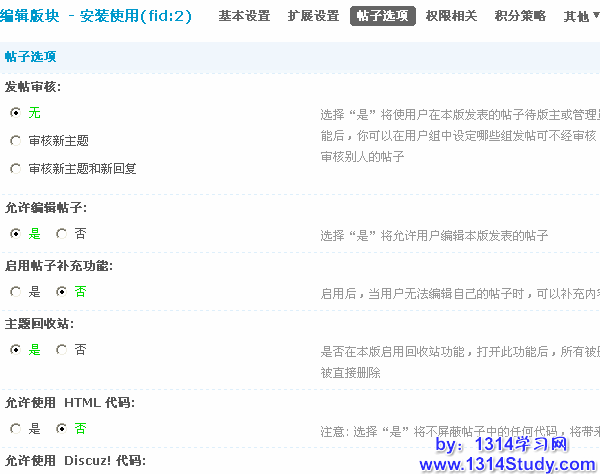Image resolution: width=600 pixels, height=474 pixels.
Task: Turn on 主题回收站 with 是
Action: (15, 350)
